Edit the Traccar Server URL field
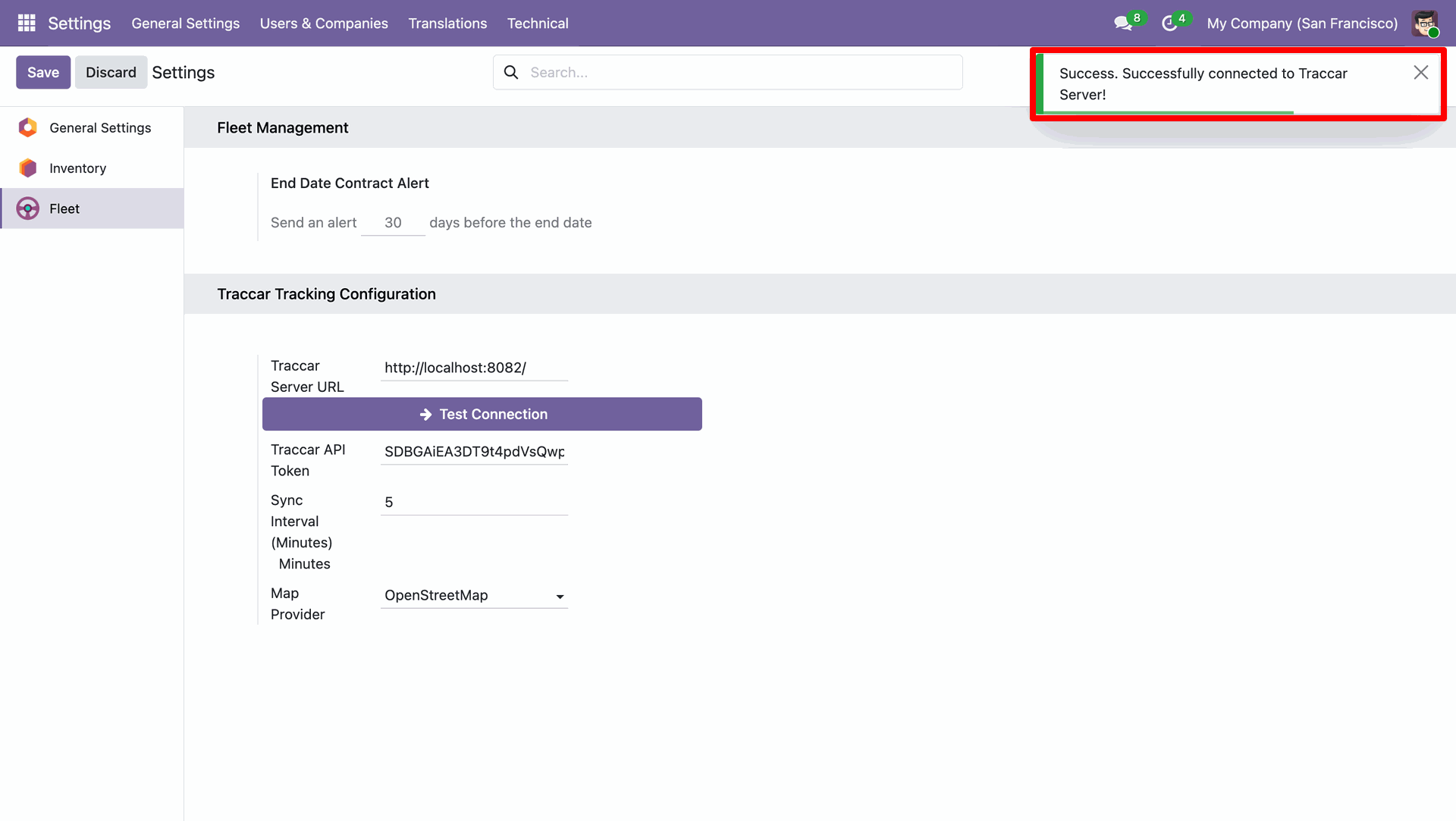 (474, 368)
